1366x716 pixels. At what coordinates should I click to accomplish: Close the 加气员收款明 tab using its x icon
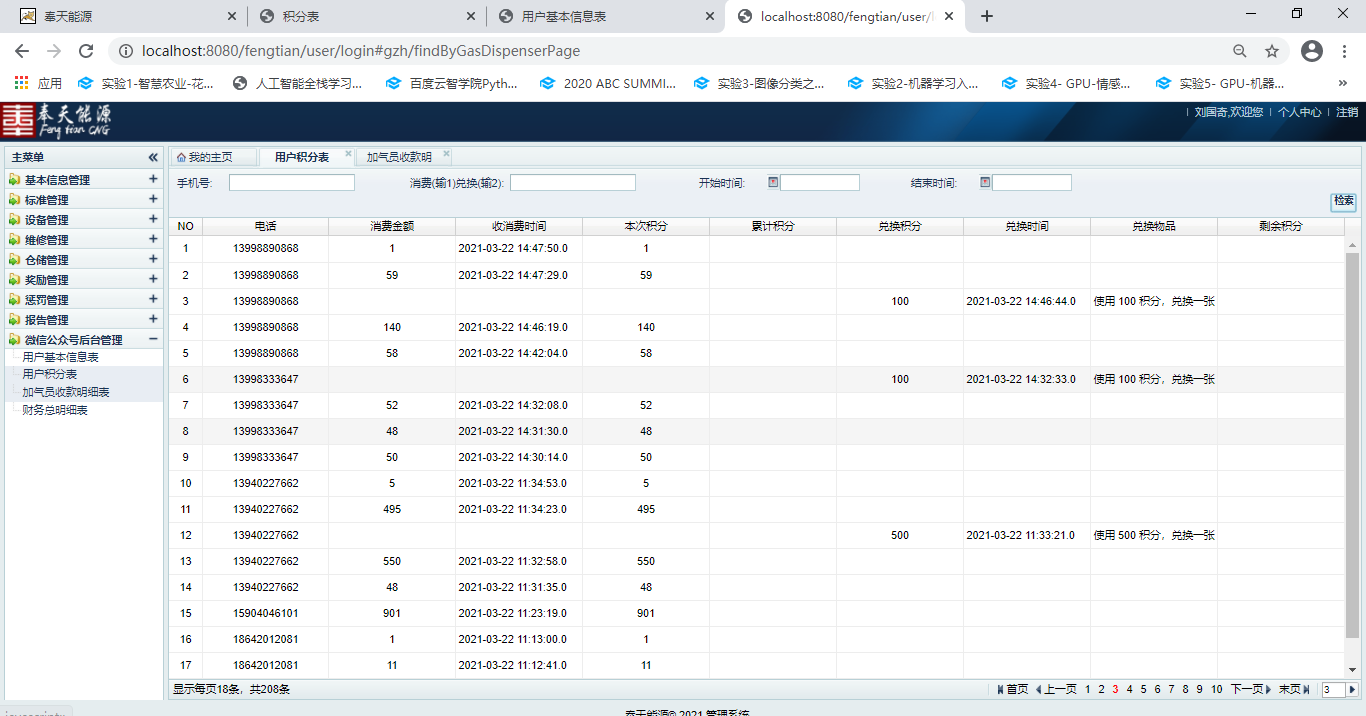click(x=446, y=154)
